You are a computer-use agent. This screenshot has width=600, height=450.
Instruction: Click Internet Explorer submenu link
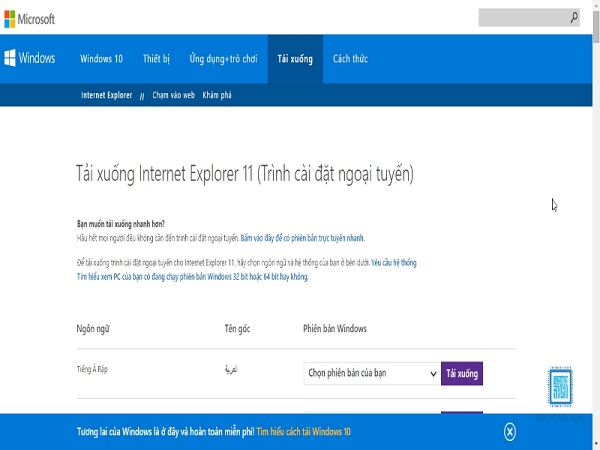click(x=106, y=95)
